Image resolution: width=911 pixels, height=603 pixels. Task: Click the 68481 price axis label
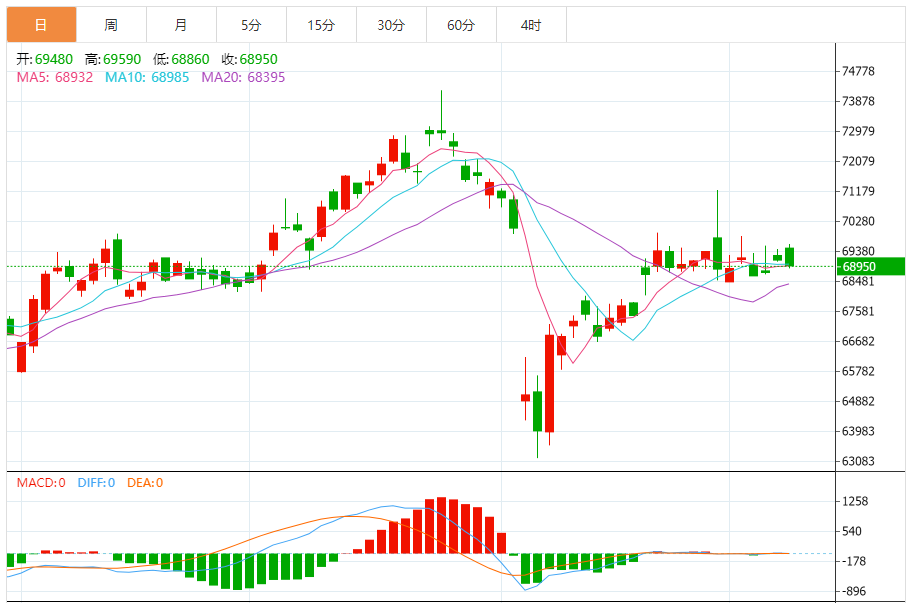click(858, 281)
